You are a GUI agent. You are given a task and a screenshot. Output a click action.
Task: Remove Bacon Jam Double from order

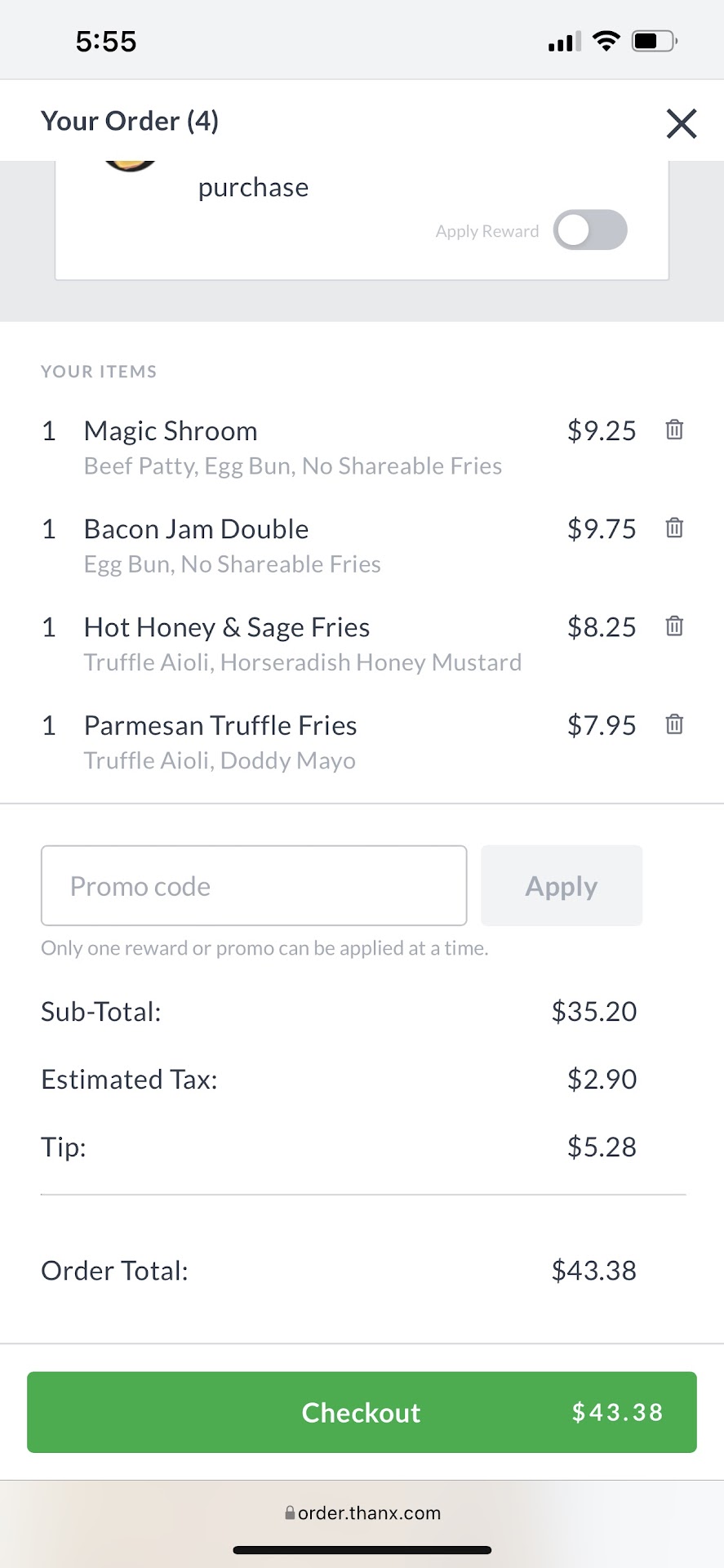(674, 528)
